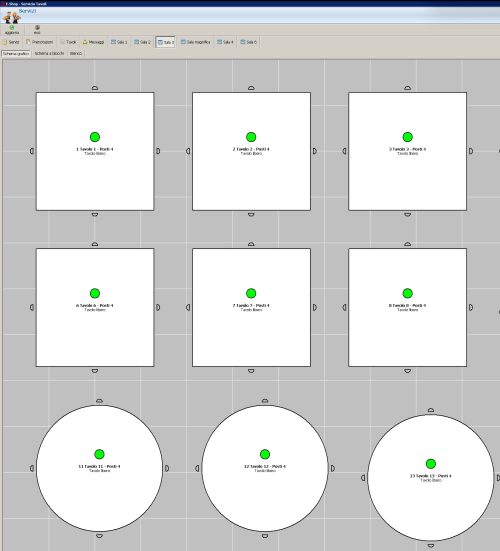The image size is (500, 551).
Task: Click the chair icon left of round Tavolo 13
Action: click(363, 478)
